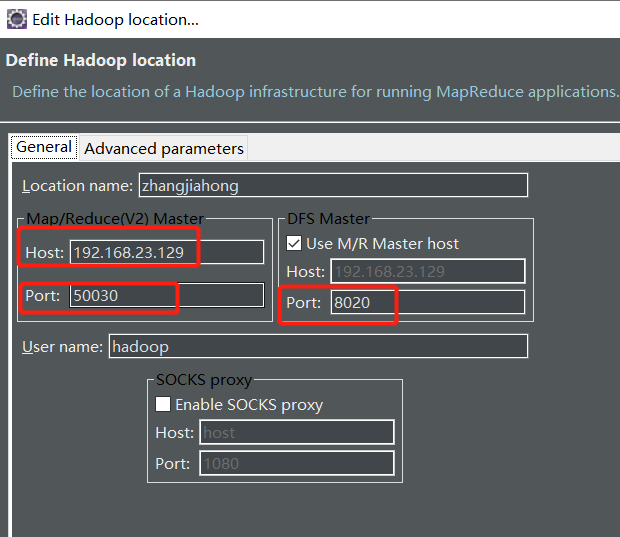Viewport: 620px width, 537px height.
Task: Click the Map/Reduce(V2) Master Port field
Action: pyautogui.click(x=167, y=295)
